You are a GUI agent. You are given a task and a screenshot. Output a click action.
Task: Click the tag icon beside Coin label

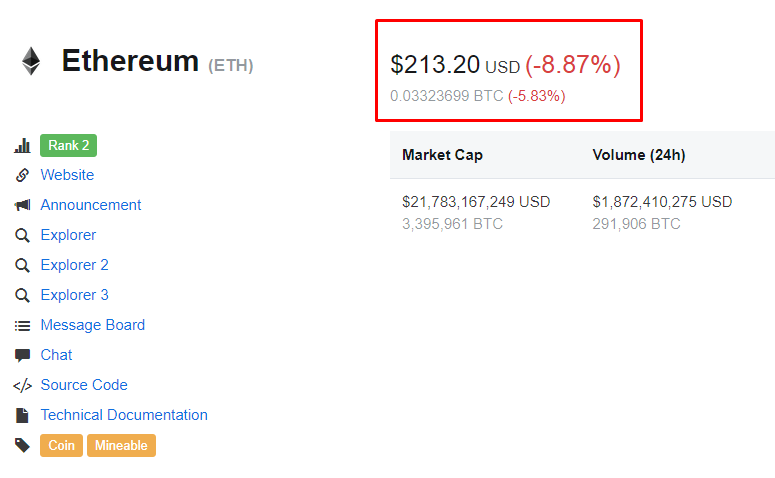tap(22, 445)
